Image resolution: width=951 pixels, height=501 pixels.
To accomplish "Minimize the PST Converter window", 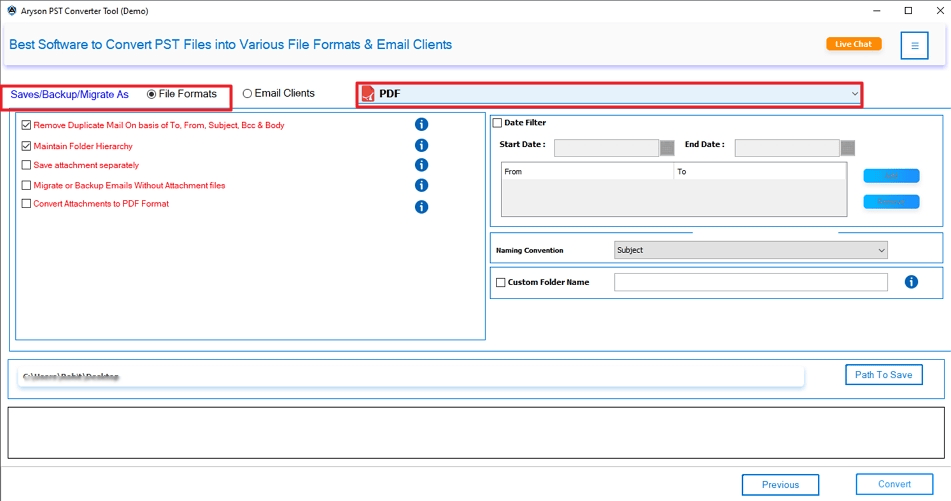I will pos(876,11).
